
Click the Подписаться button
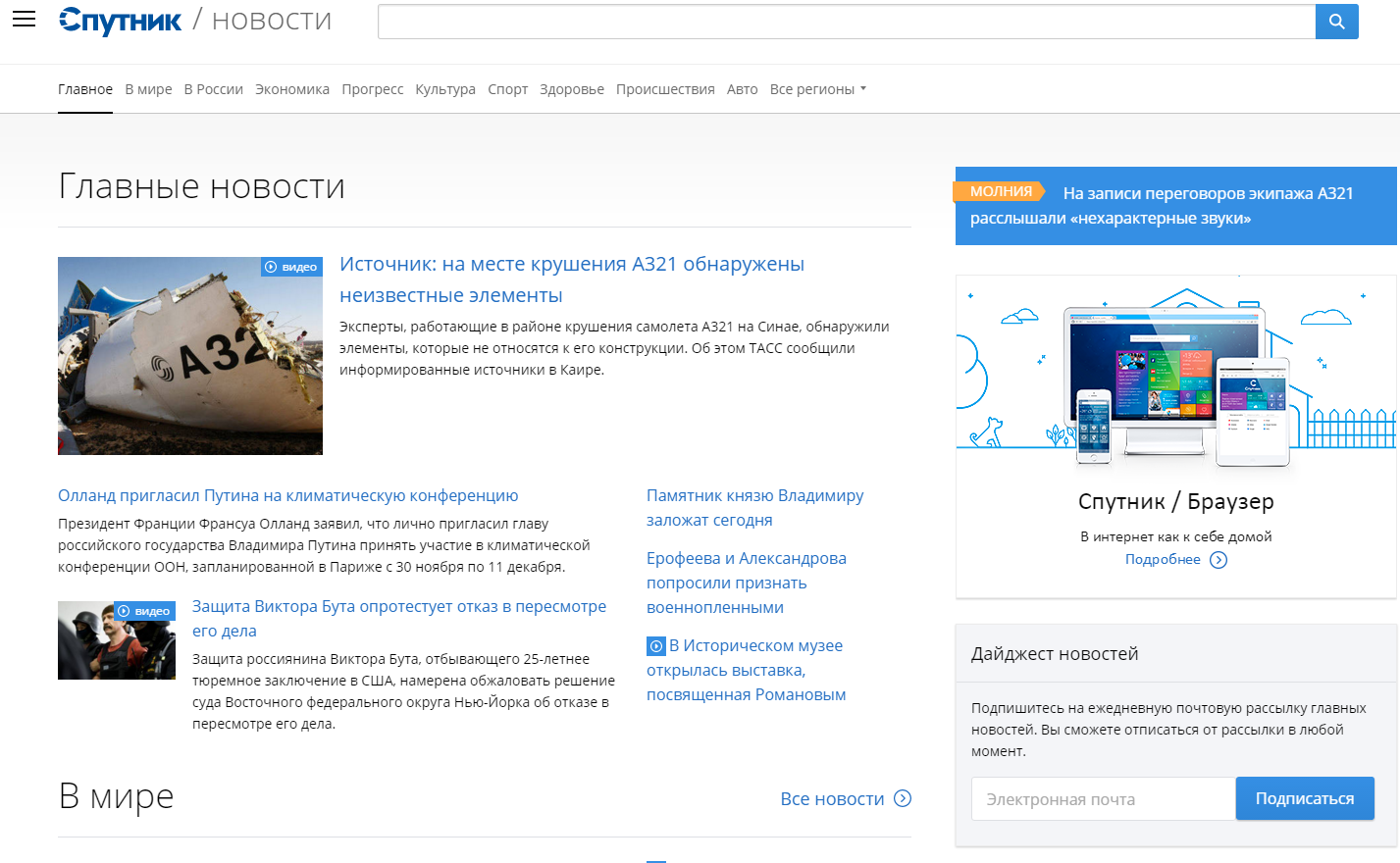1305,798
